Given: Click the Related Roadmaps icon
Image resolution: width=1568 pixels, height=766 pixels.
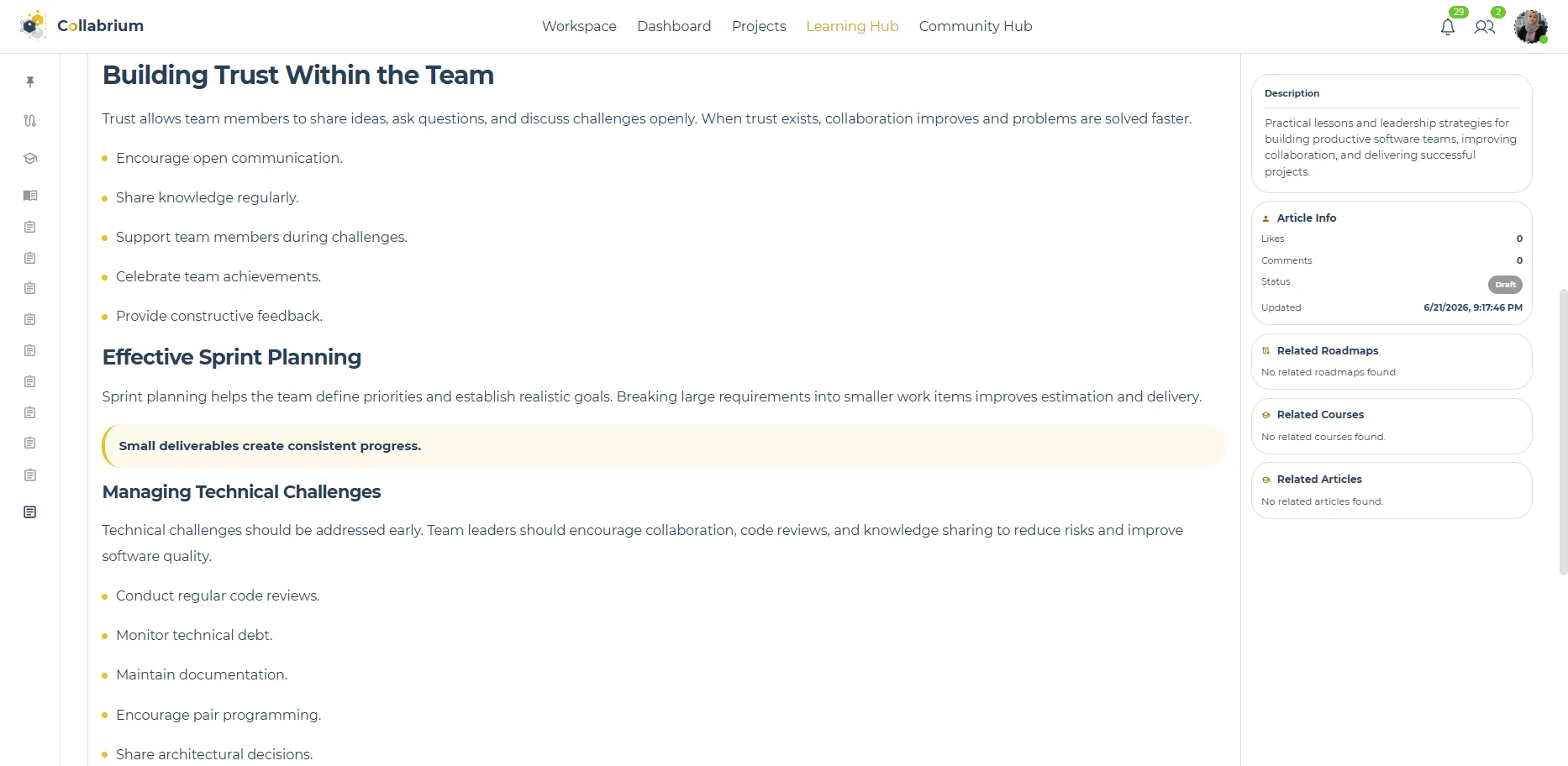Looking at the screenshot, I should click(x=1266, y=351).
